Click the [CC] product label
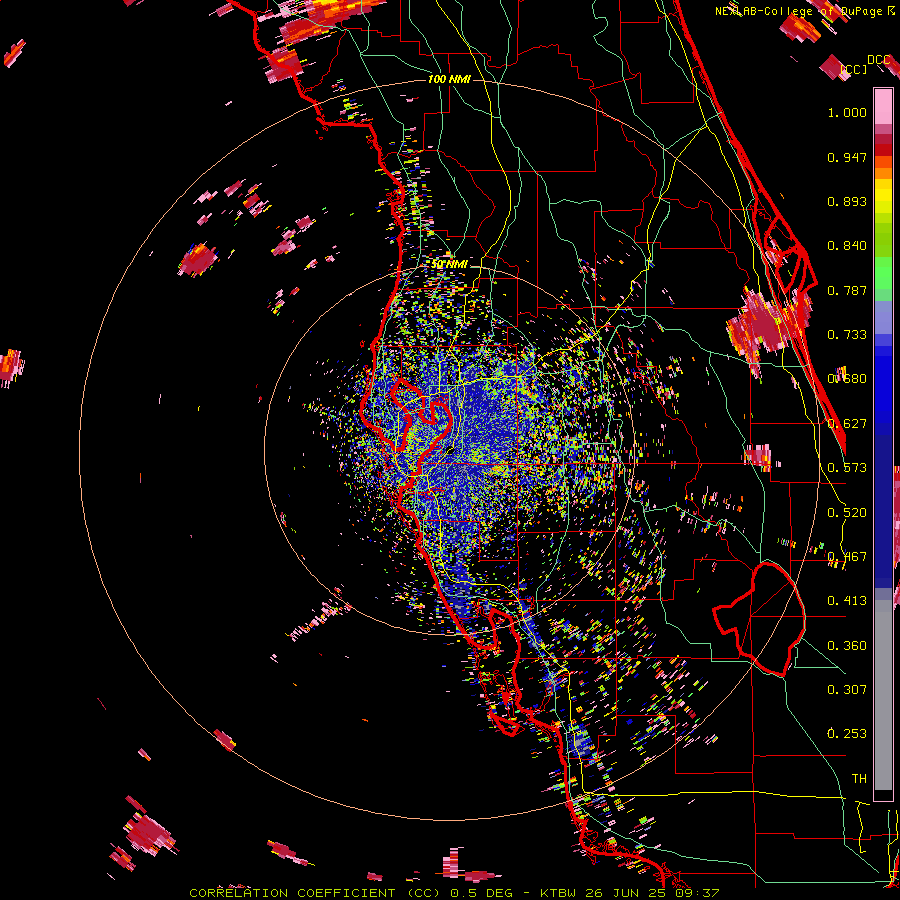 (854, 70)
